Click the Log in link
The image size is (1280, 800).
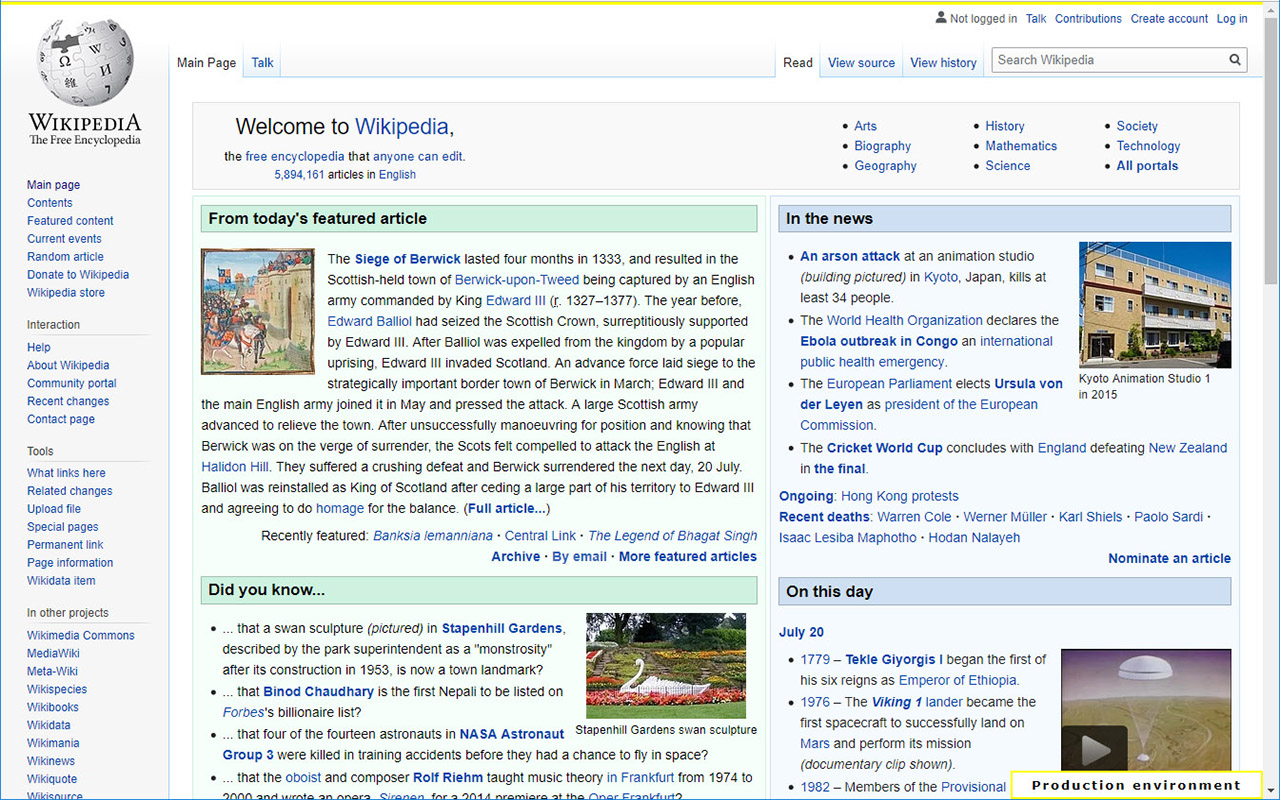click(1232, 18)
